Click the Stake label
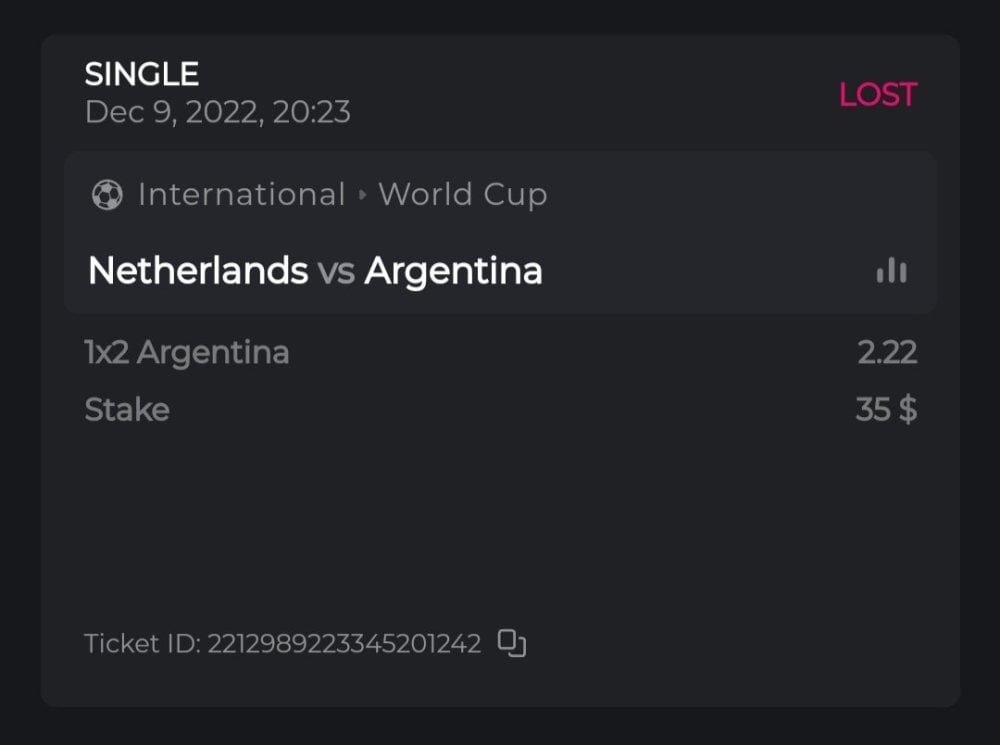The image size is (1000, 745). (127, 410)
